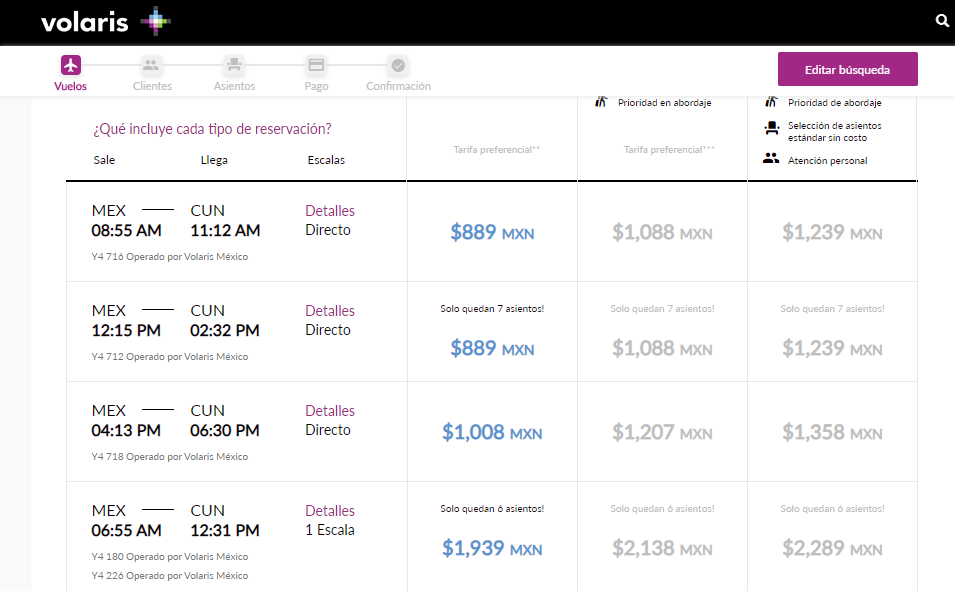Click the Asientos seat step icon
Image resolution: width=955 pixels, height=591 pixels.
click(x=233, y=66)
